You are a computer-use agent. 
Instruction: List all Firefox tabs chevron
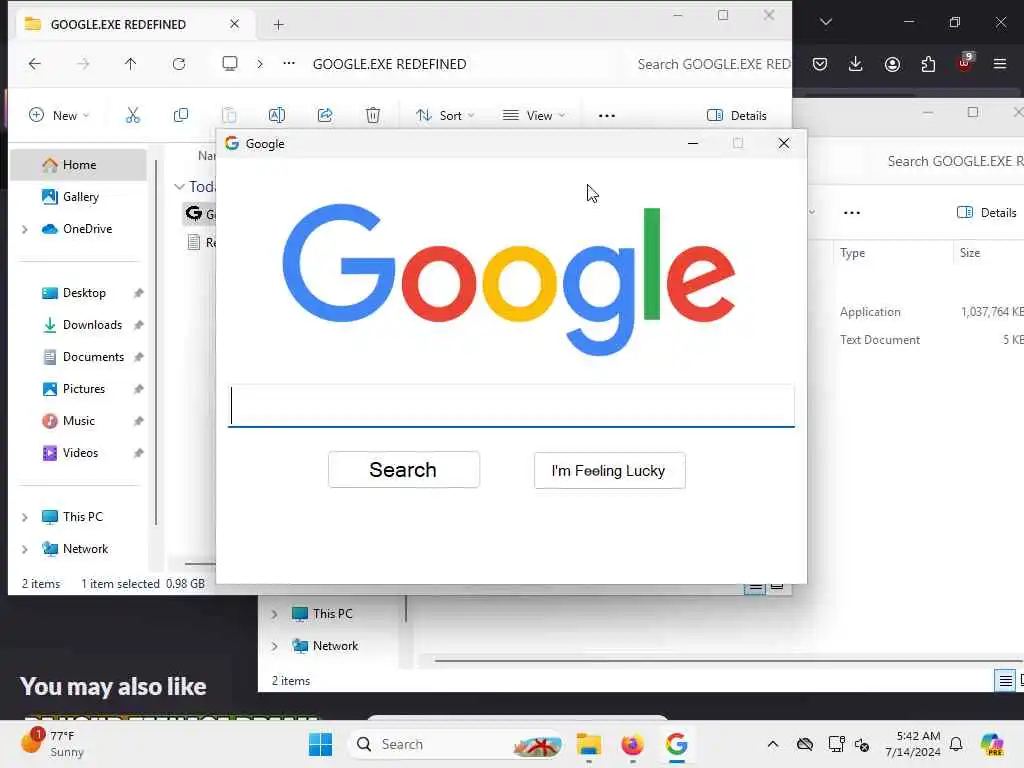826,22
